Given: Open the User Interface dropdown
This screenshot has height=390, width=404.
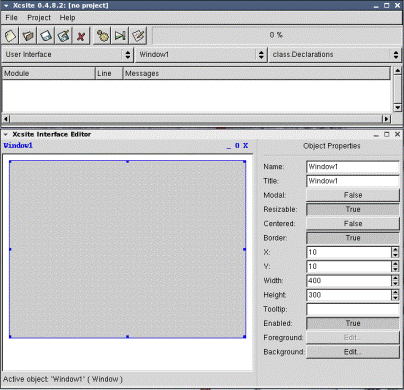Looking at the screenshot, I should (x=68, y=55).
